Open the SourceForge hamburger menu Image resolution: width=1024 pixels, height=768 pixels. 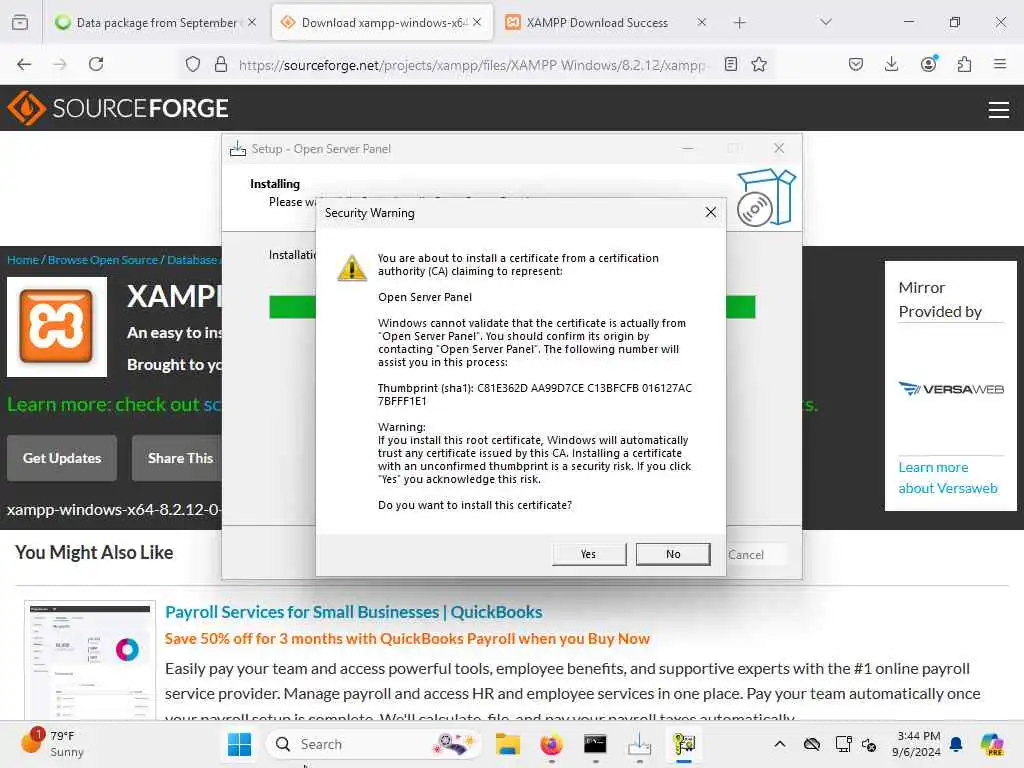click(x=999, y=110)
